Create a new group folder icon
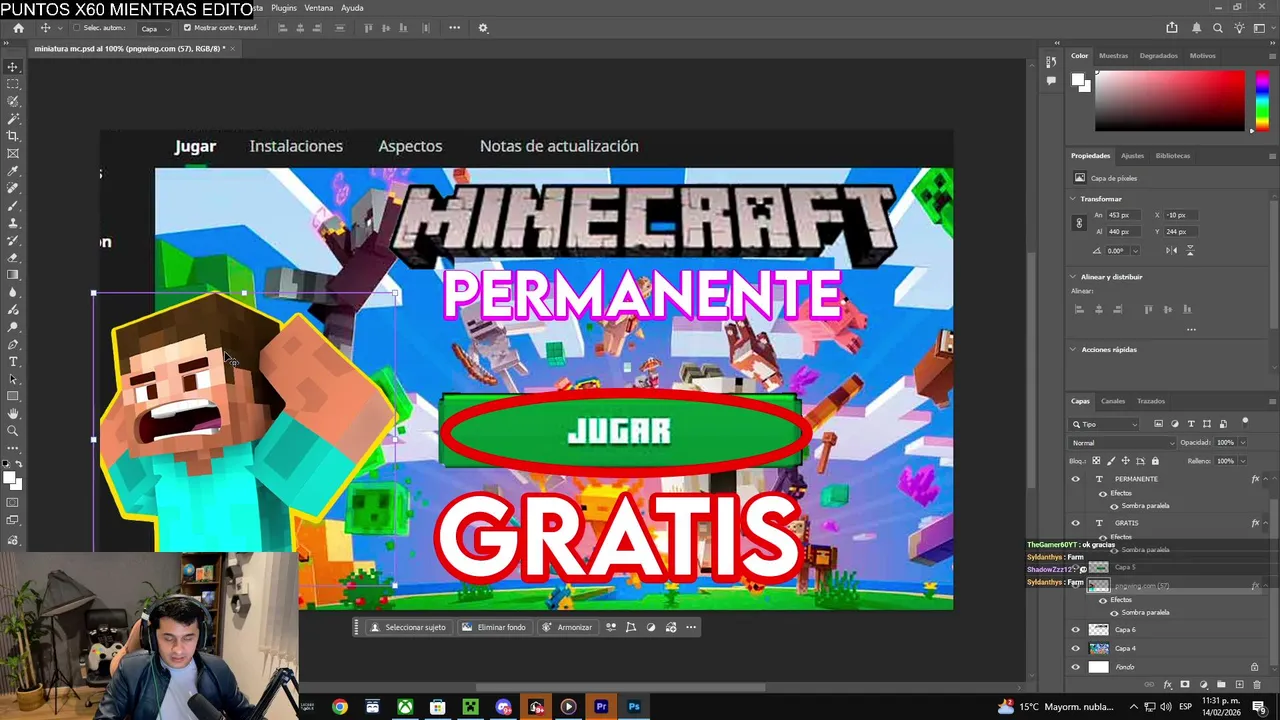1280x720 pixels. (1221, 685)
